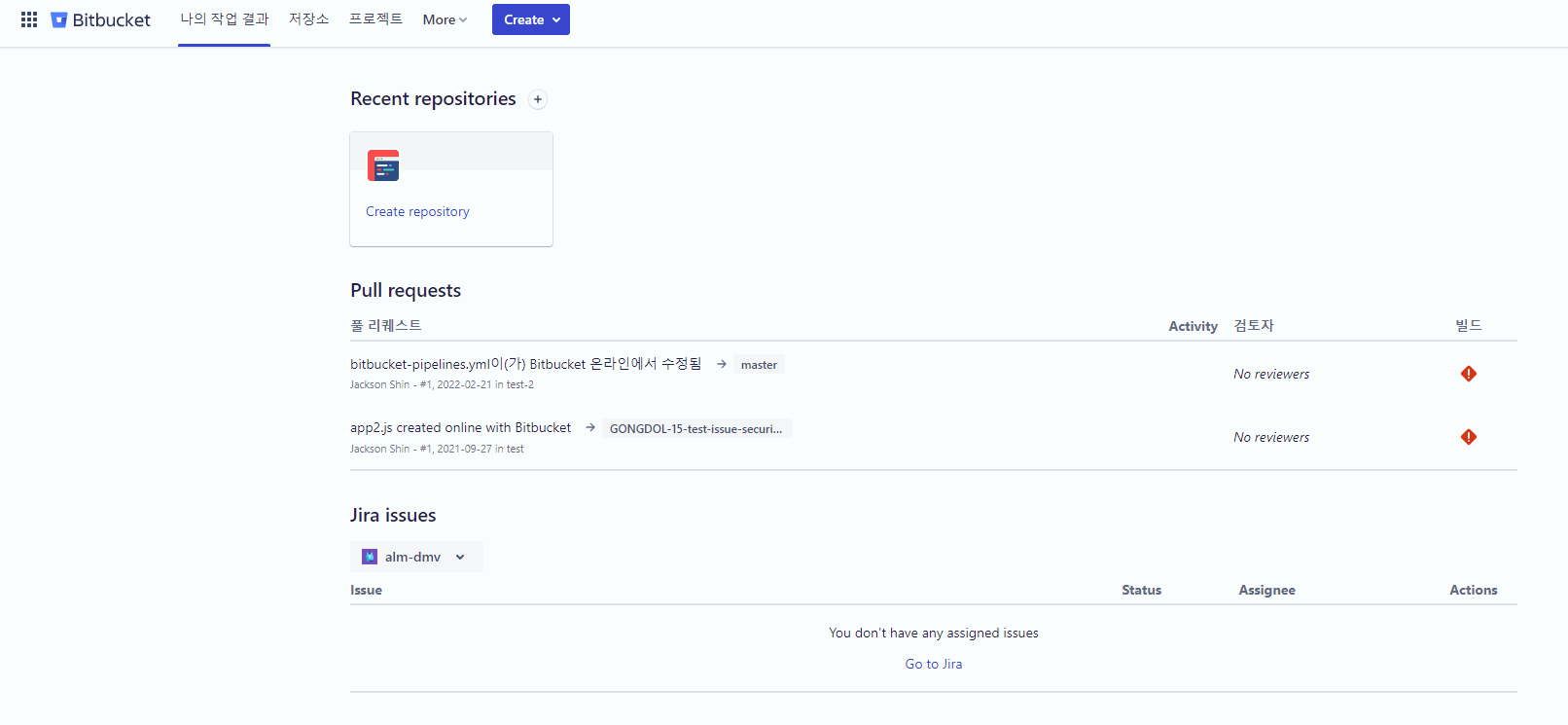Click the Actions column header
This screenshot has height=725, width=1568.
click(x=1473, y=590)
